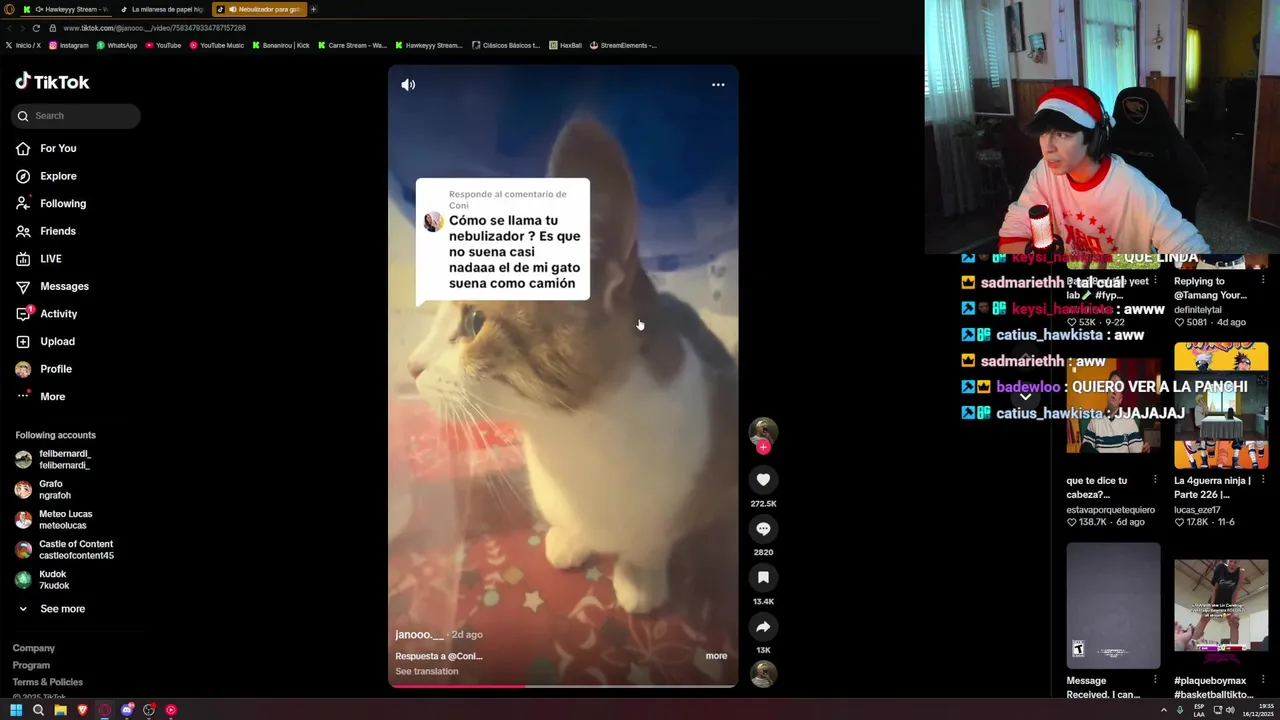Open a new browser tab
Screen dimensions: 1280x720
coord(313,9)
